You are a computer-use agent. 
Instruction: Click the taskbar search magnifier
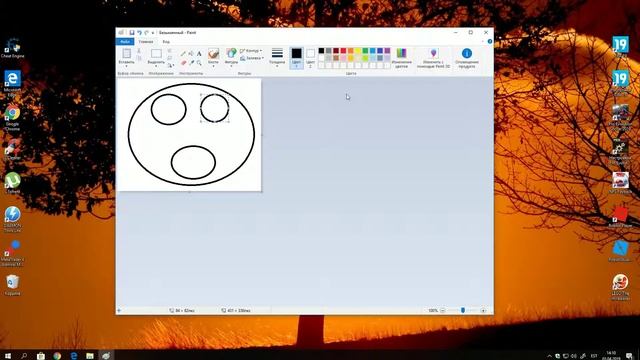tap(24, 356)
